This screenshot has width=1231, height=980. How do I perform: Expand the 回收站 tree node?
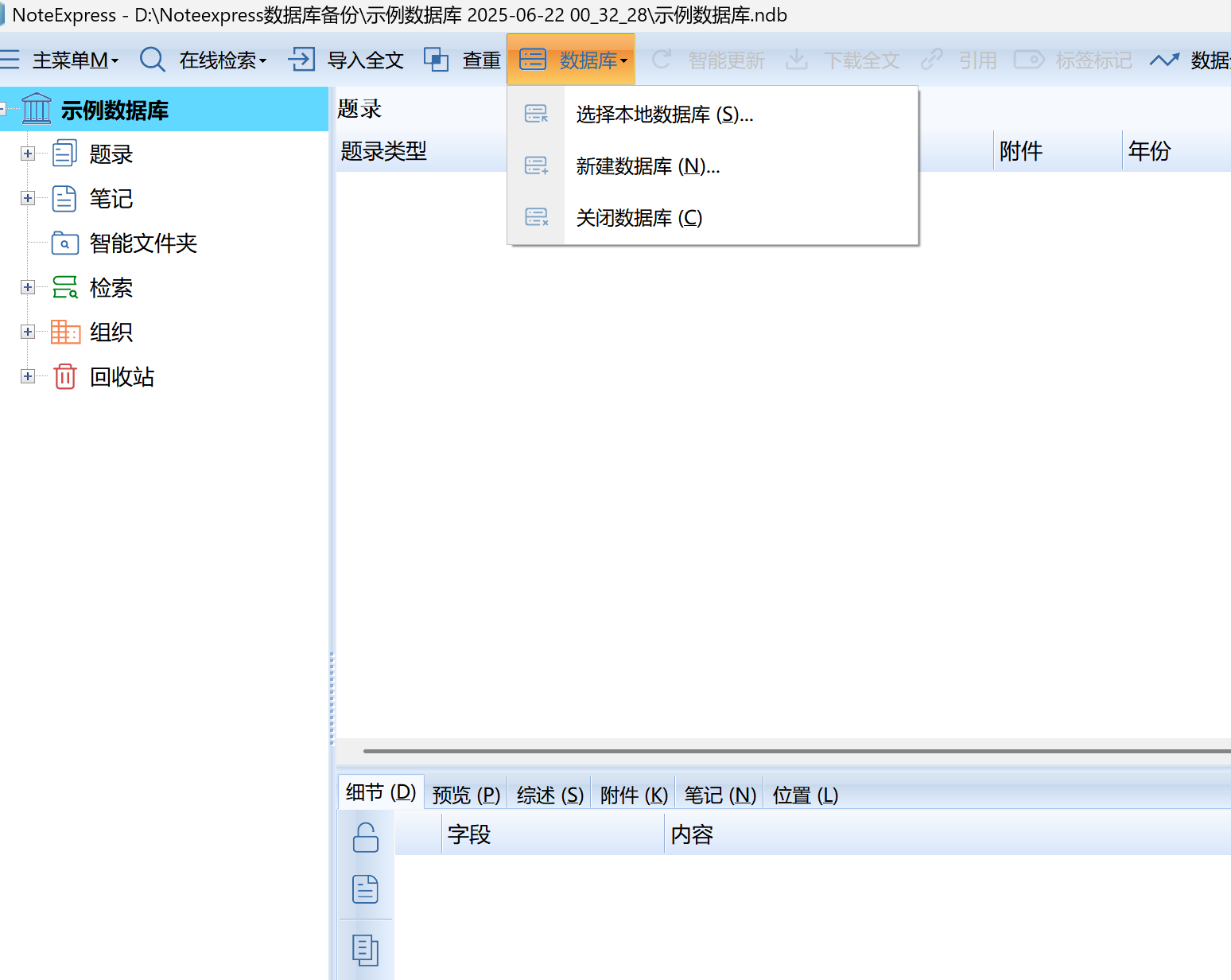[28, 376]
